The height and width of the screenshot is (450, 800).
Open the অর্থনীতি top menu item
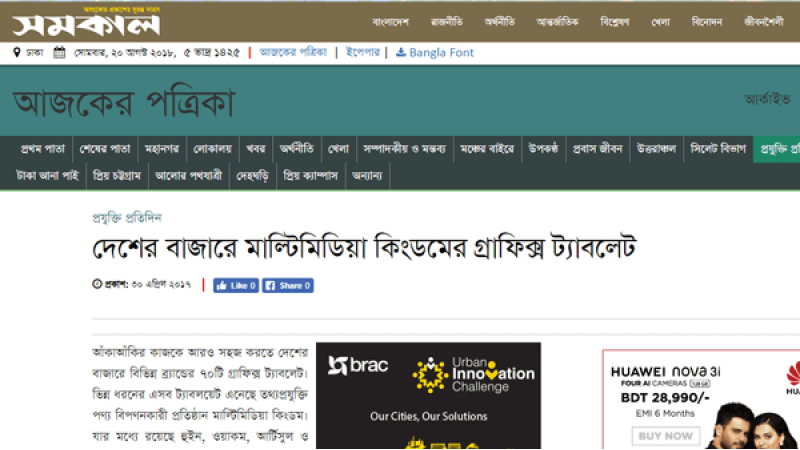(x=499, y=22)
